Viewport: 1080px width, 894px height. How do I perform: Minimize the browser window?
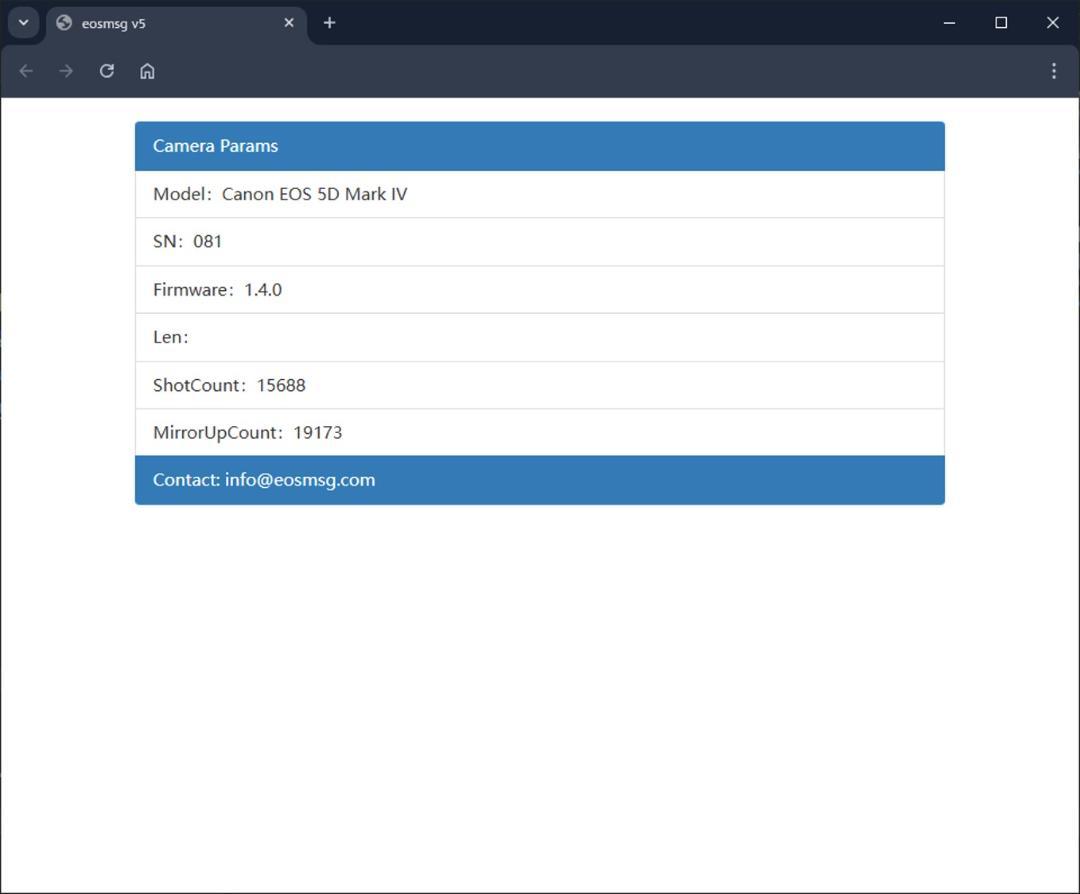[949, 23]
